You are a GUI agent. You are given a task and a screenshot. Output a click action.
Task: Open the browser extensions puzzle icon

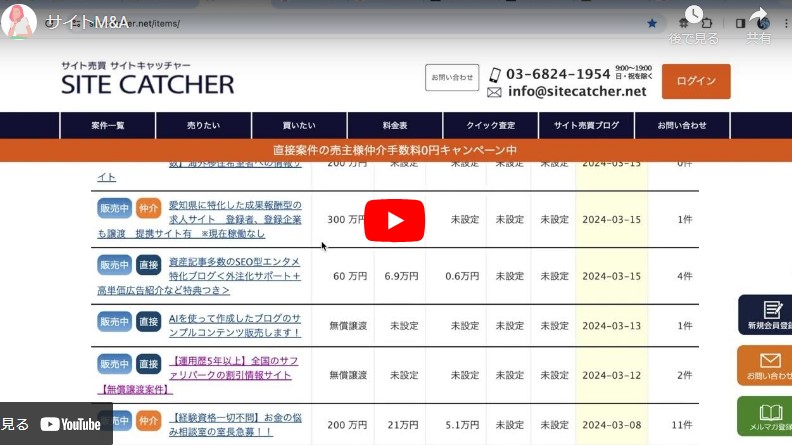[707, 23]
